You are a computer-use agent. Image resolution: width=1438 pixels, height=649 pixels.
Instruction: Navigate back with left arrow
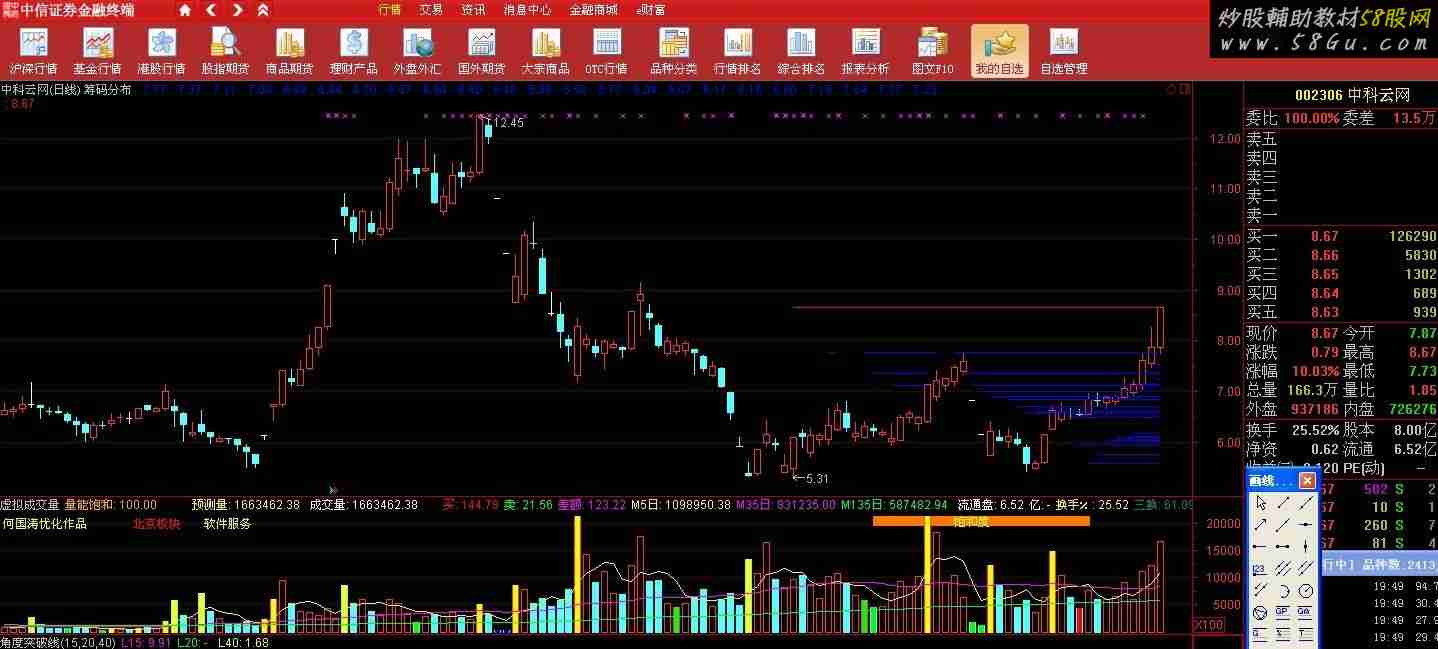(x=210, y=10)
